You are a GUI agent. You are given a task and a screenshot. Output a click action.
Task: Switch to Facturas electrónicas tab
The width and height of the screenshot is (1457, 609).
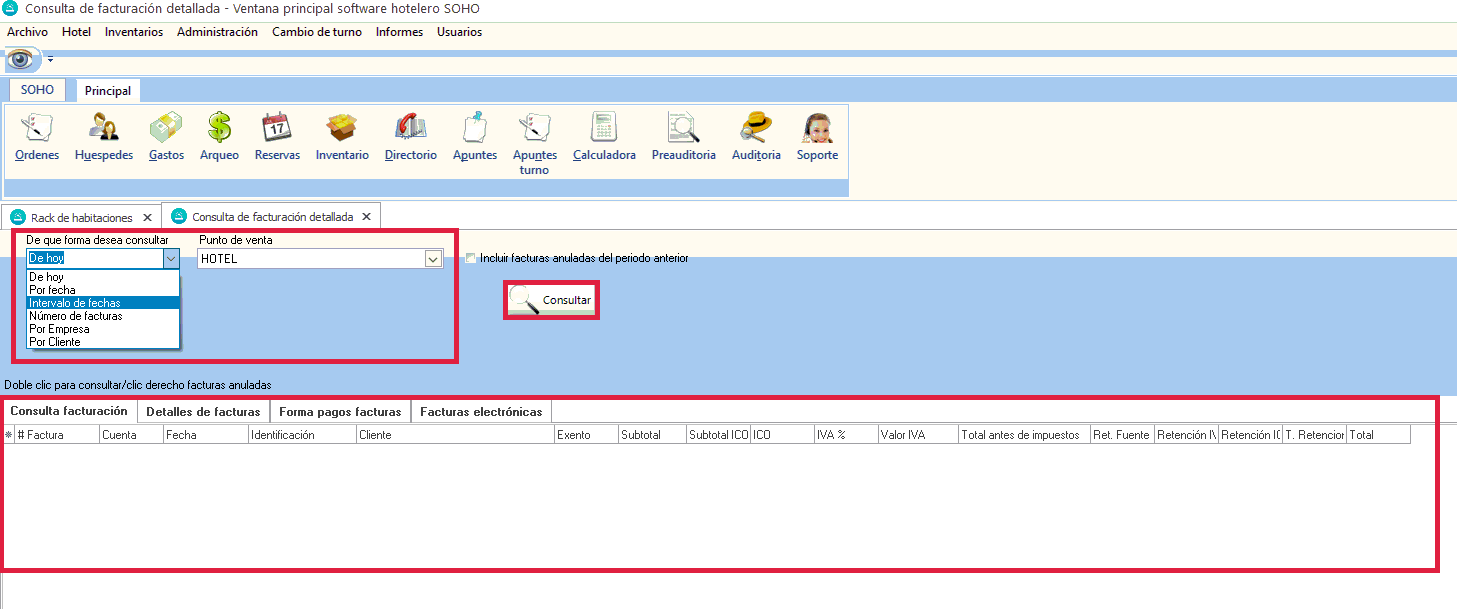(481, 411)
